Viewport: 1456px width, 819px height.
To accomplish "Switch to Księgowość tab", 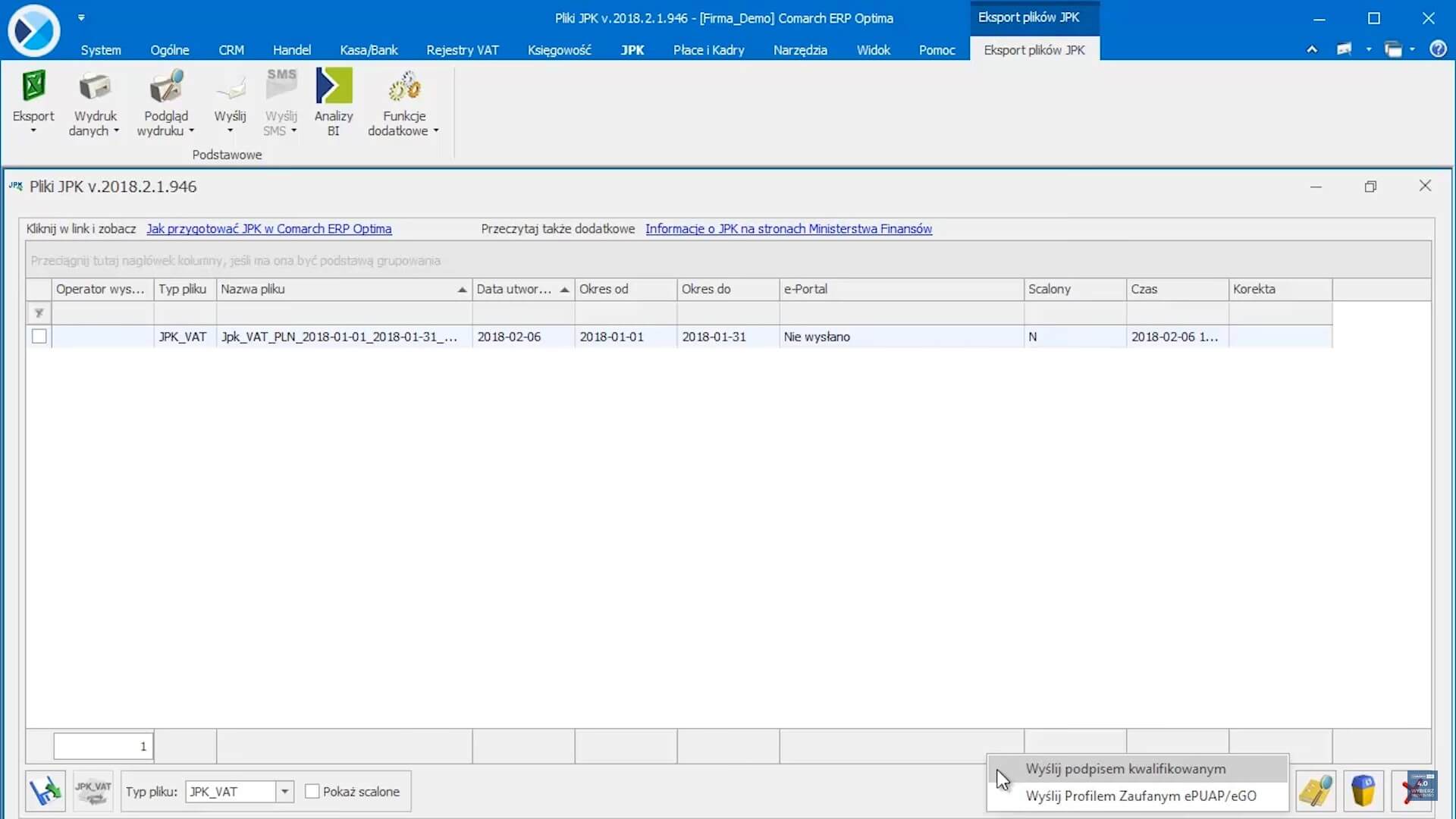I will coord(560,50).
